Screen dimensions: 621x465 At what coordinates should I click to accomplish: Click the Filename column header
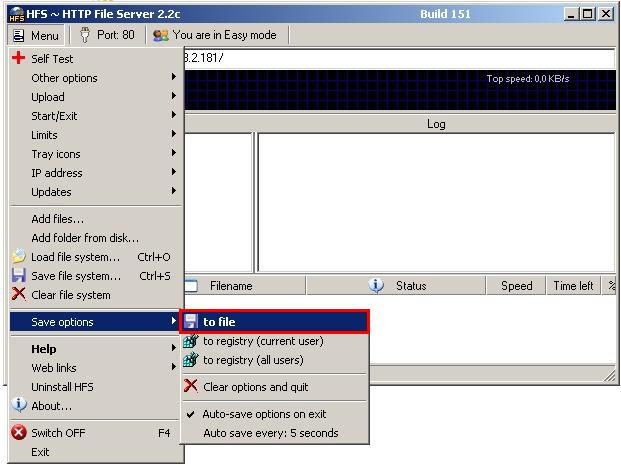[x=245, y=286]
